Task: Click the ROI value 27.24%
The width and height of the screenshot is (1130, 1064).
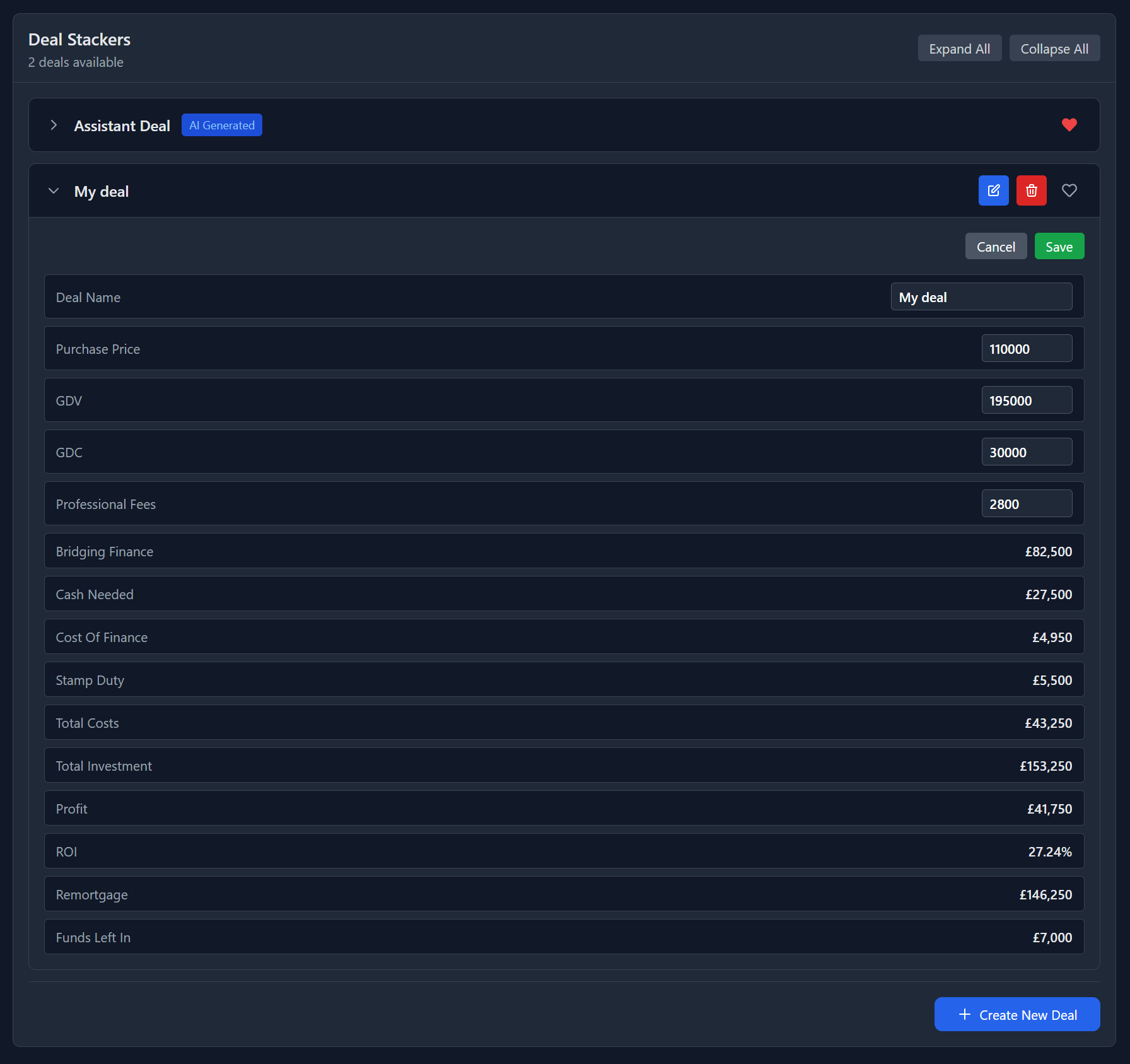Action: pos(1050,852)
